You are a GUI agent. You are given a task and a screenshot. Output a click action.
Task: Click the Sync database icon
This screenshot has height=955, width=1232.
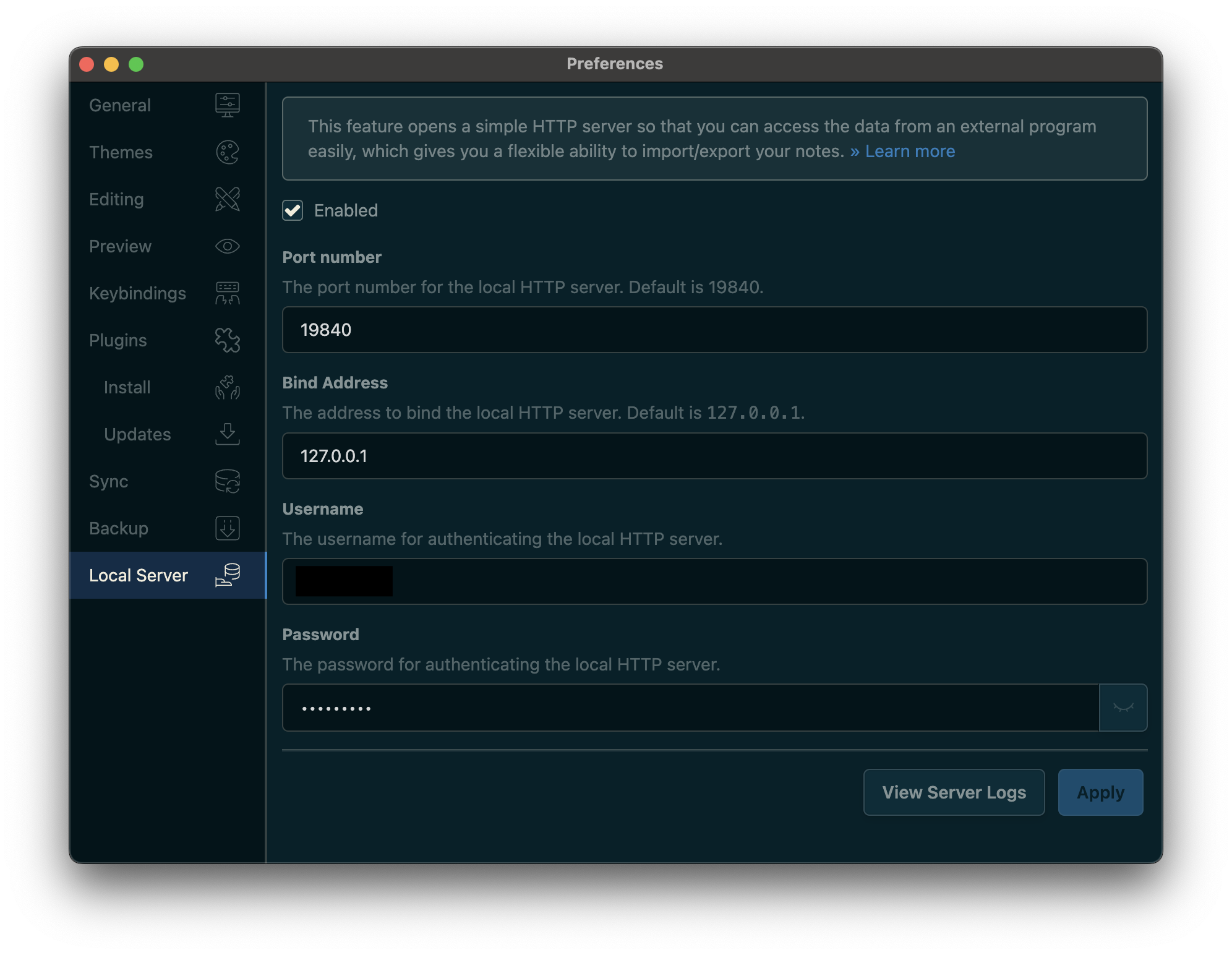[x=227, y=481]
